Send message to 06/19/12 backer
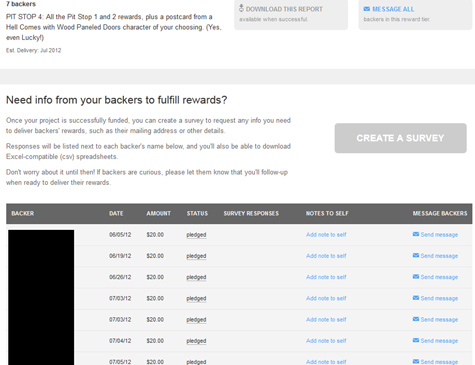The width and height of the screenshot is (475, 365). [439, 256]
